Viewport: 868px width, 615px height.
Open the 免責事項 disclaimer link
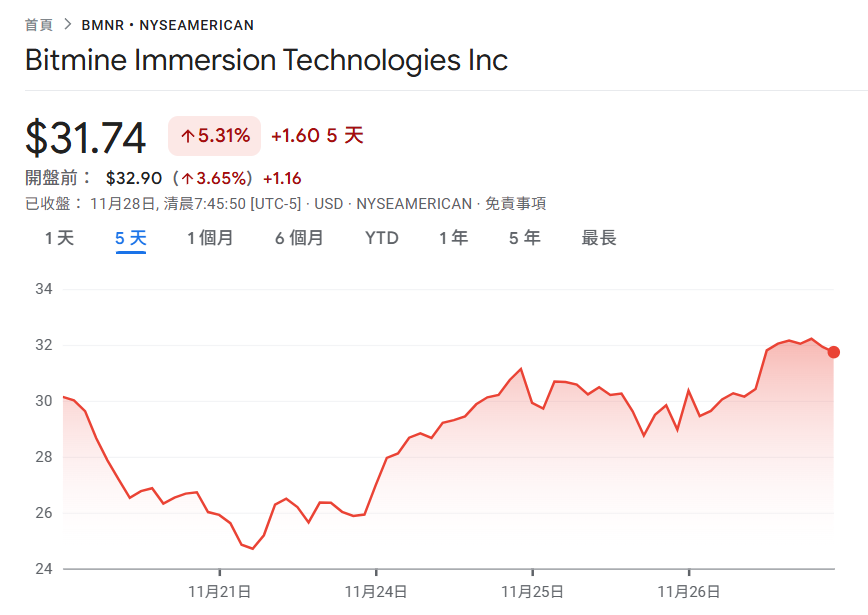pyautogui.click(x=515, y=204)
